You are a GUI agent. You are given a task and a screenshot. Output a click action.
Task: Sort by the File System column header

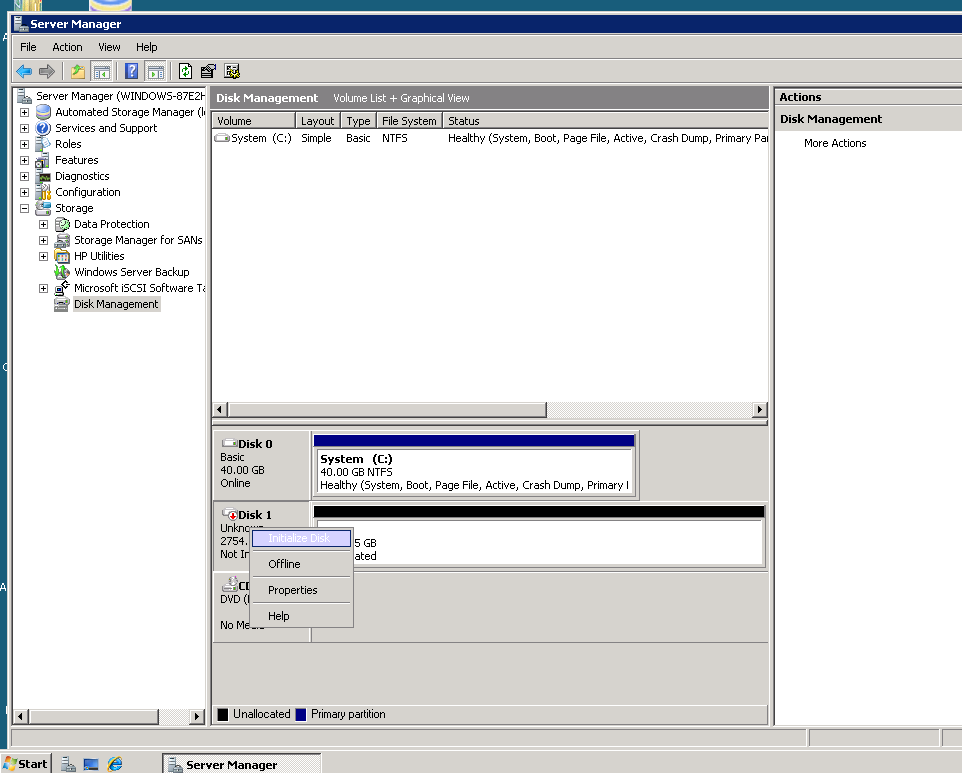[409, 121]
